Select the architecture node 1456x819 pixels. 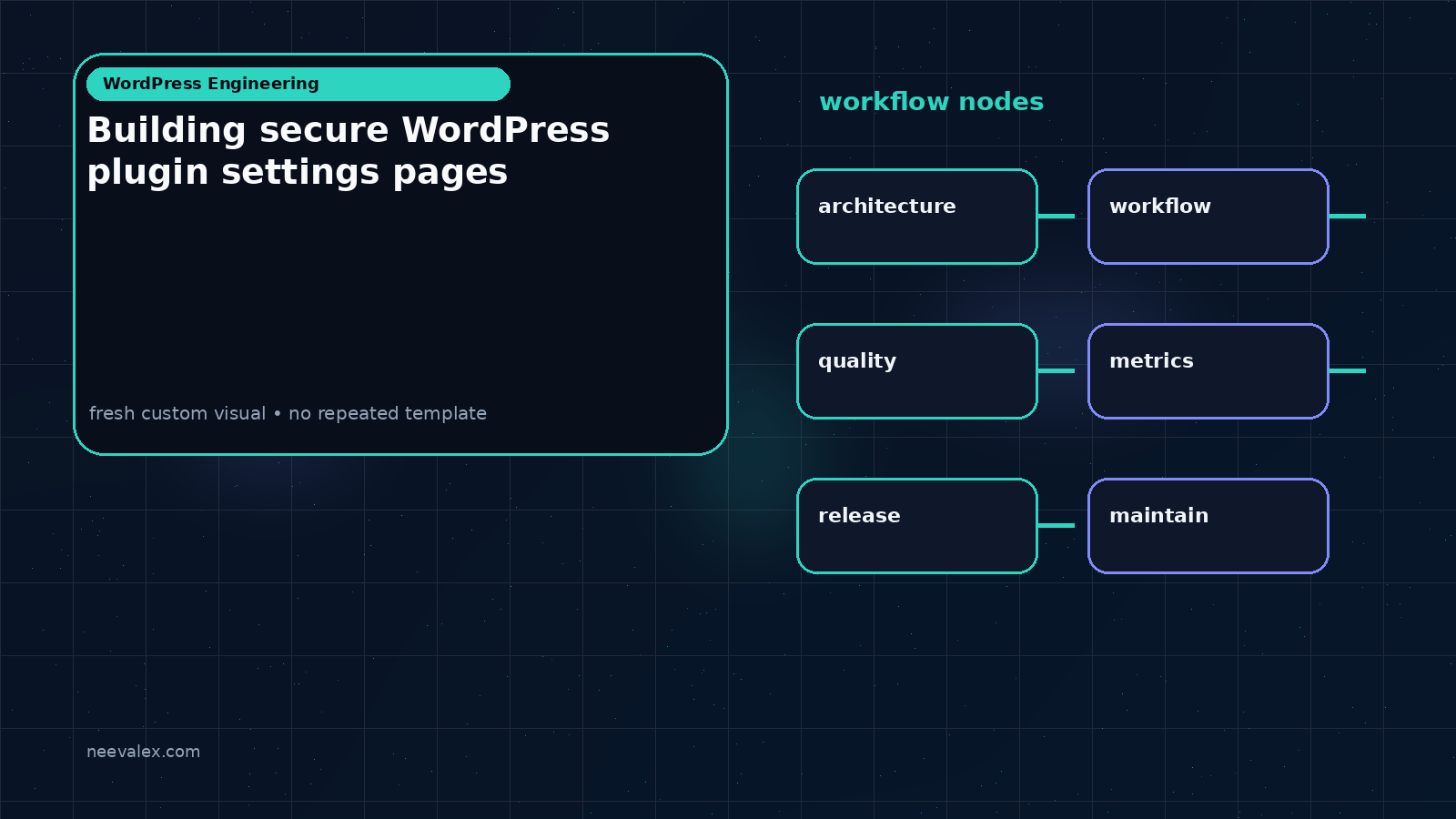[917, 217]
